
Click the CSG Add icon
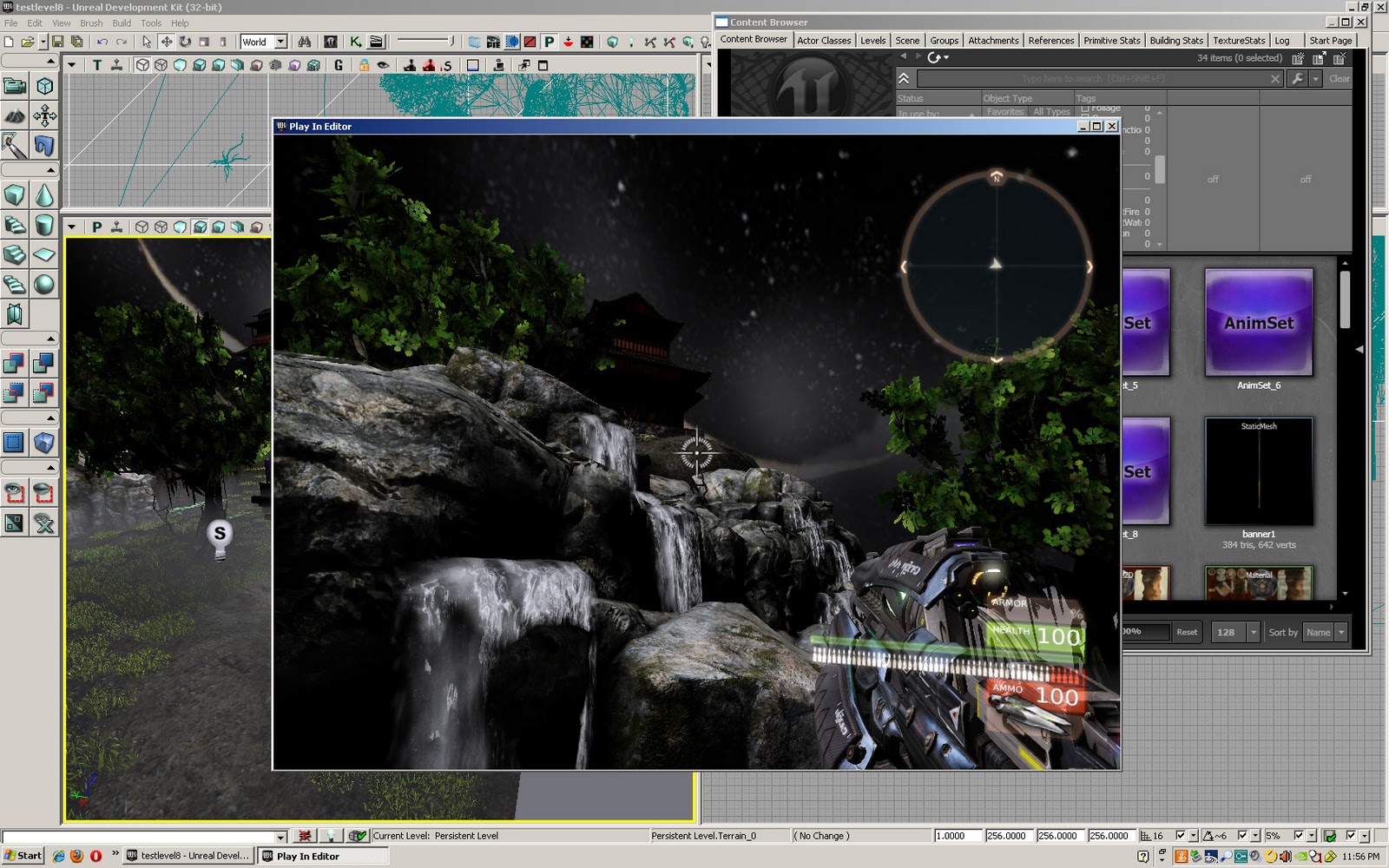(15, 364)
